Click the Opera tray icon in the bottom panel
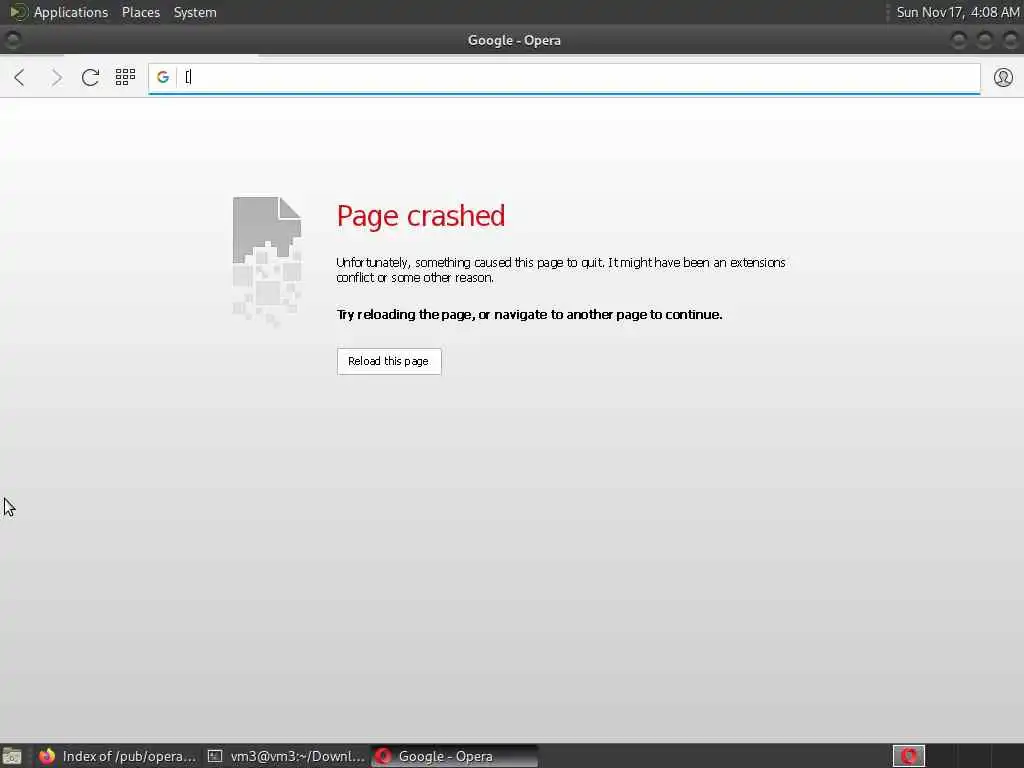Screen dimensions: 1024x768 [908, 756]
